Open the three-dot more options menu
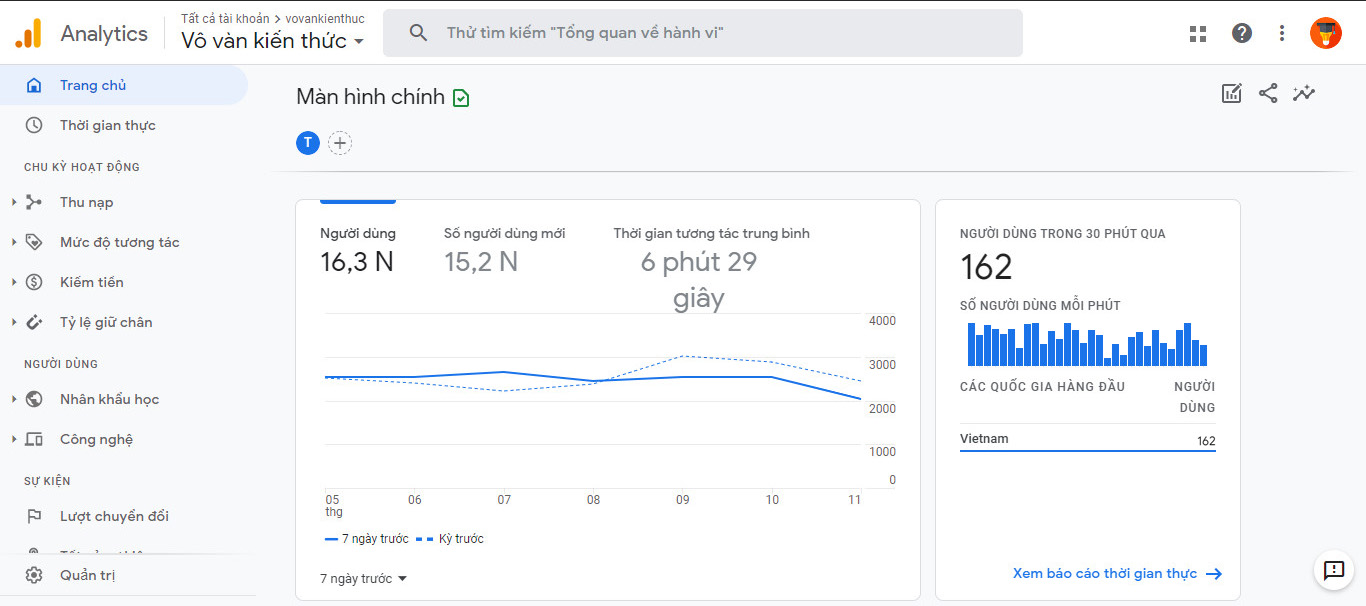This screenshot has height=606, width=1366. pos(1282,33)
